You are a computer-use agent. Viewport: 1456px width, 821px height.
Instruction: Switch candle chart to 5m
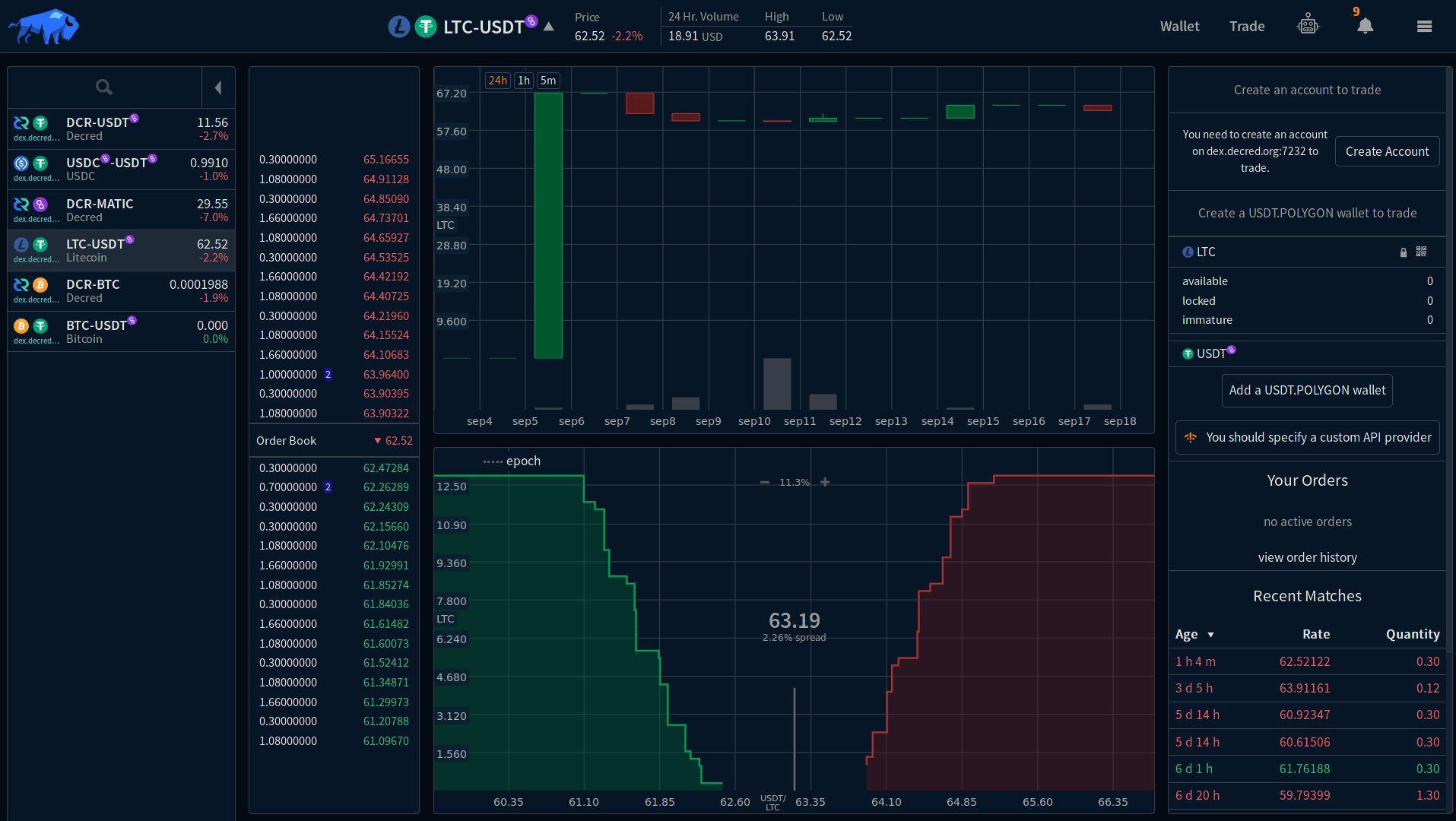pyautogui.click(x=548, y=81)
